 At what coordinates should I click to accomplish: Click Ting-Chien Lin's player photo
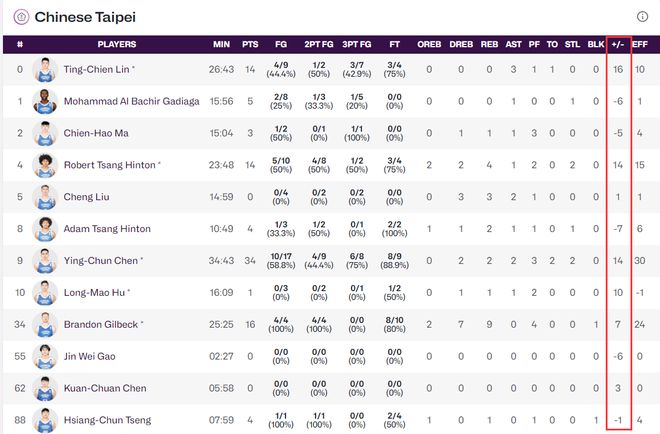pyautogui.click(x=45, y=70)
